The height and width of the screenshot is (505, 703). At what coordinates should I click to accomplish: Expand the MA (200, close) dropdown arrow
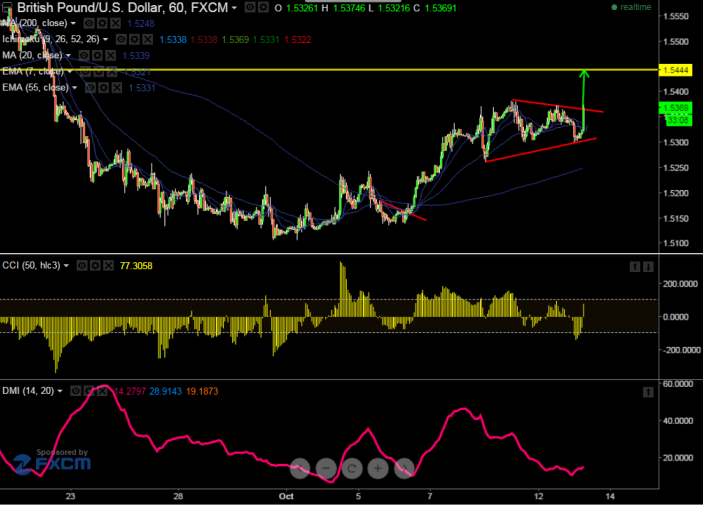click(x=74, y=23)
